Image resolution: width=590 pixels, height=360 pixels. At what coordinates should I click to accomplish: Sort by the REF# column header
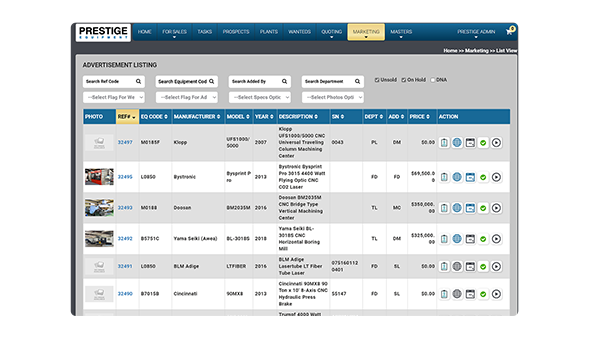point(127,117)
